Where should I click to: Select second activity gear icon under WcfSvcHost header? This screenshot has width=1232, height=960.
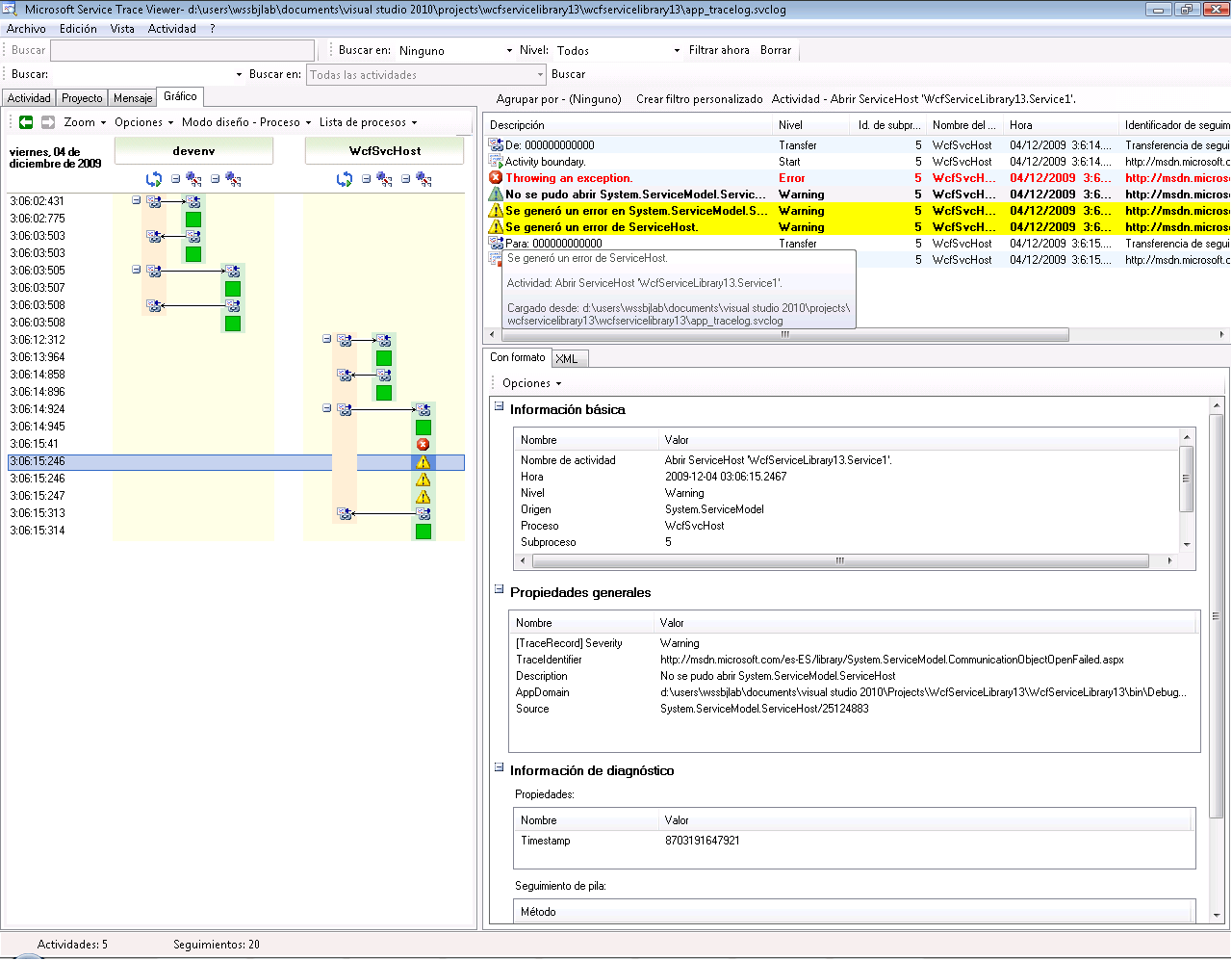click(423, 179)
